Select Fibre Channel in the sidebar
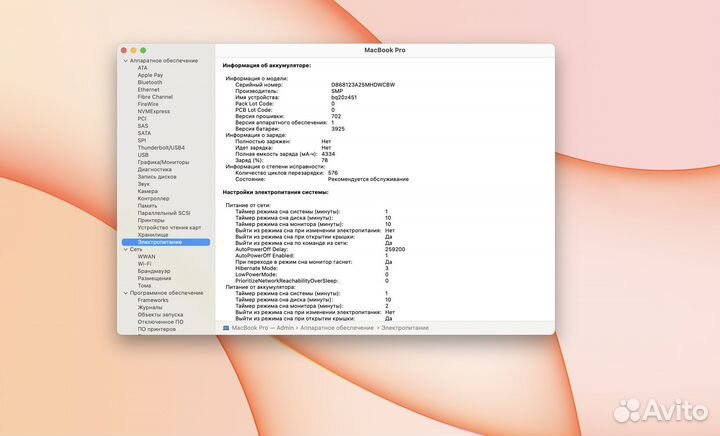 155,97
